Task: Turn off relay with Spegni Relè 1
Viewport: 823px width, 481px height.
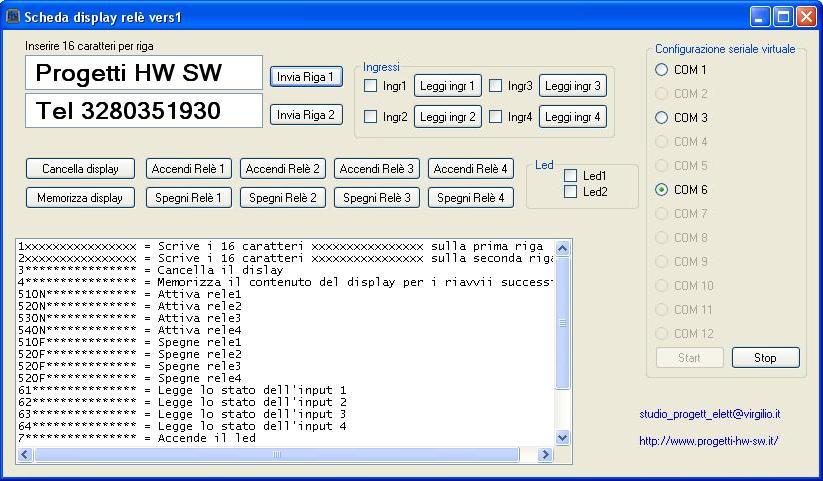Action: [188, 198]
